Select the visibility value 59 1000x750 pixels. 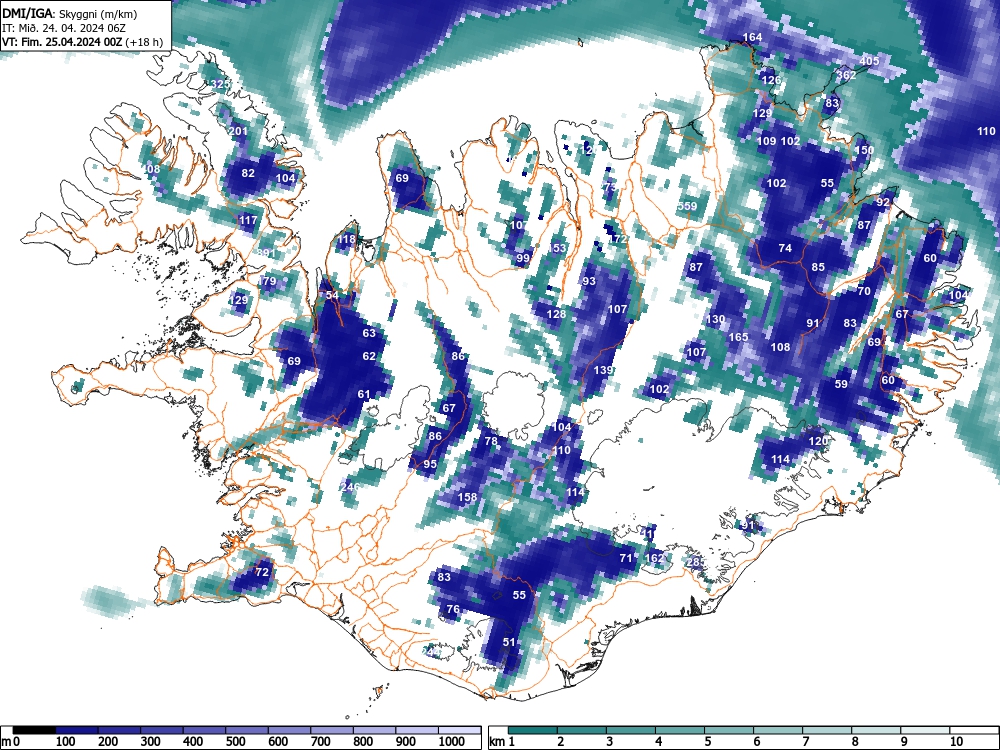click(841, 384)
